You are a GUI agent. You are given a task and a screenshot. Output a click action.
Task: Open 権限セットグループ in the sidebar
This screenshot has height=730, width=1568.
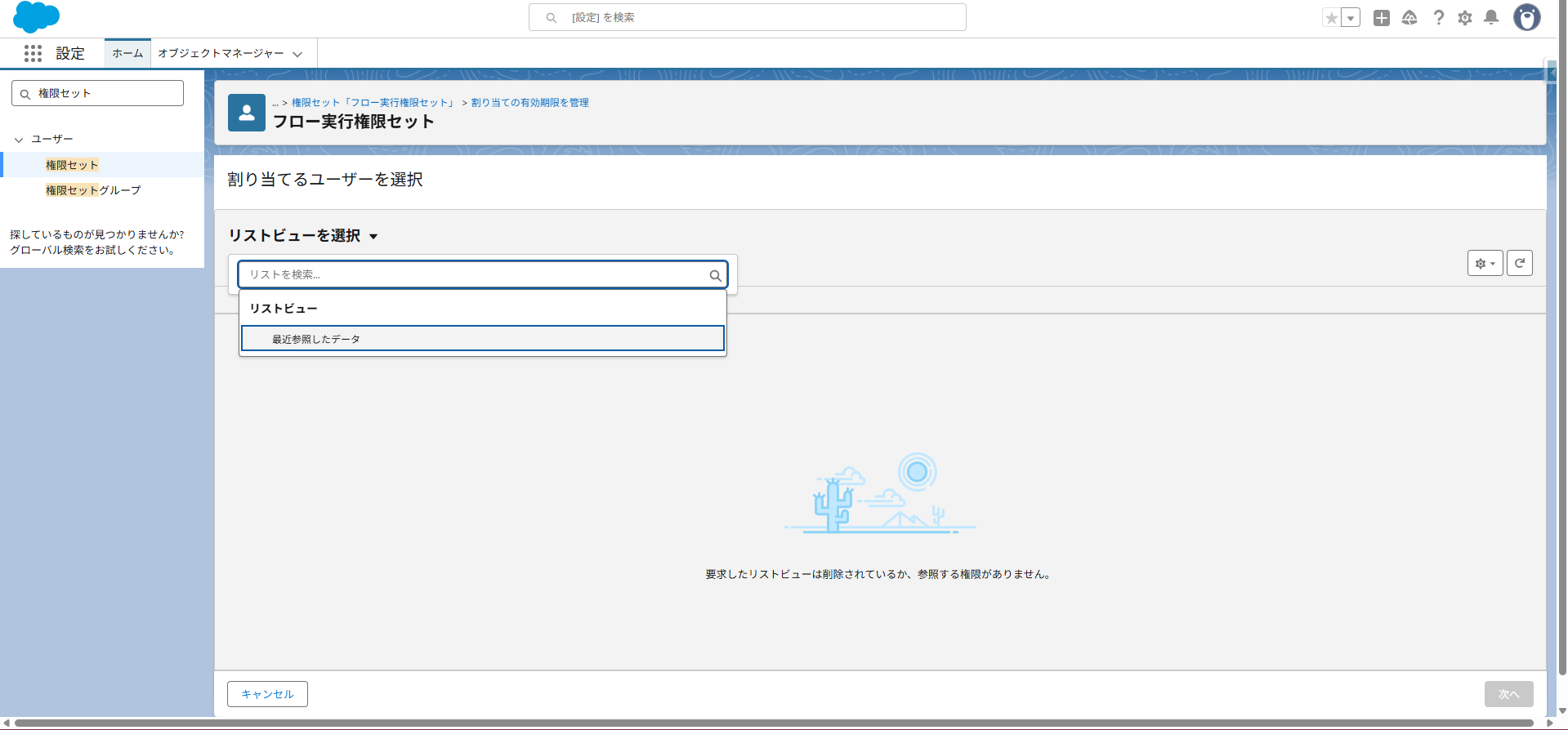93,190
